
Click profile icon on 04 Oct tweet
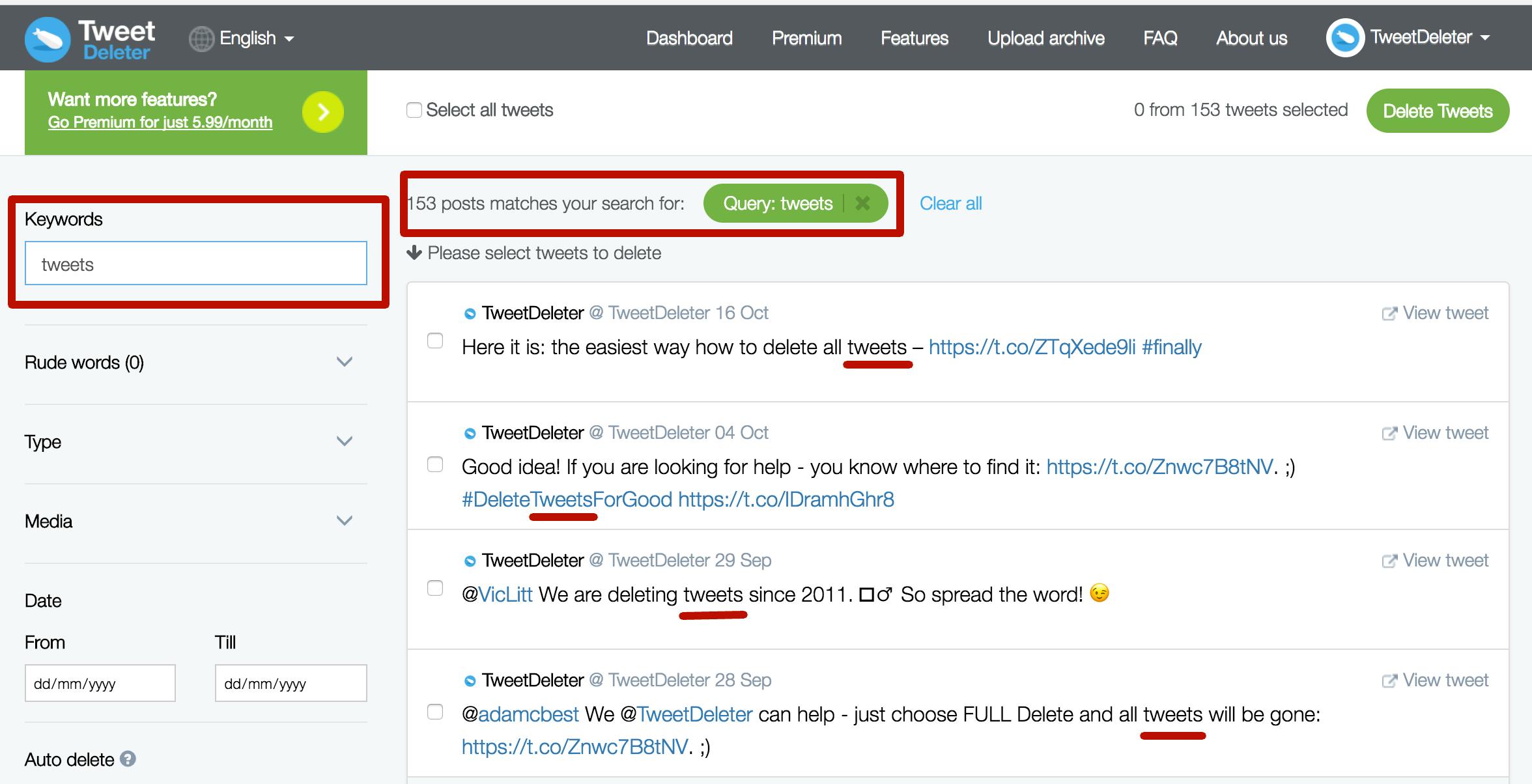pos(470,434)
